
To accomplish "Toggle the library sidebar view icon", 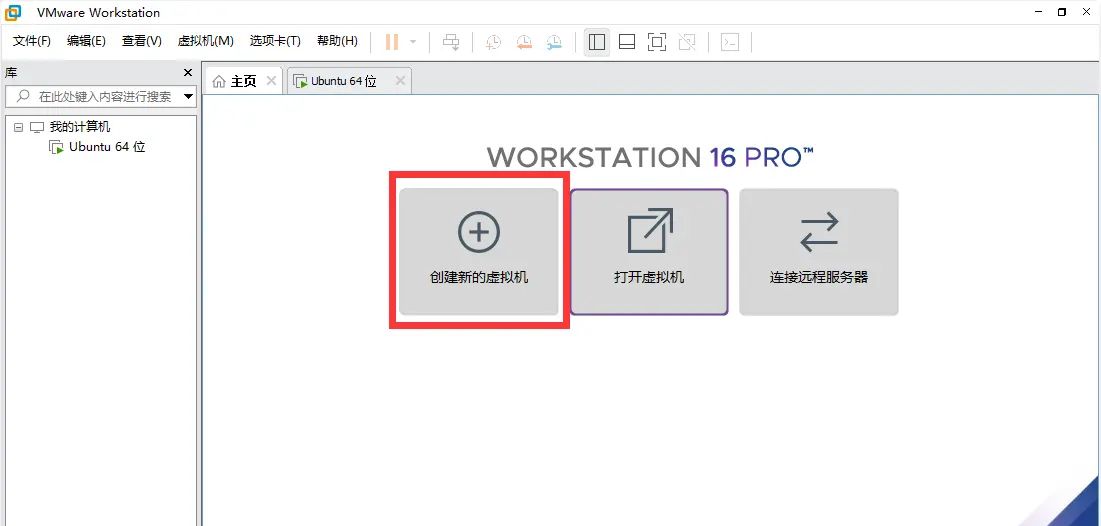I will pyautogui.click(x=597, y=42).
